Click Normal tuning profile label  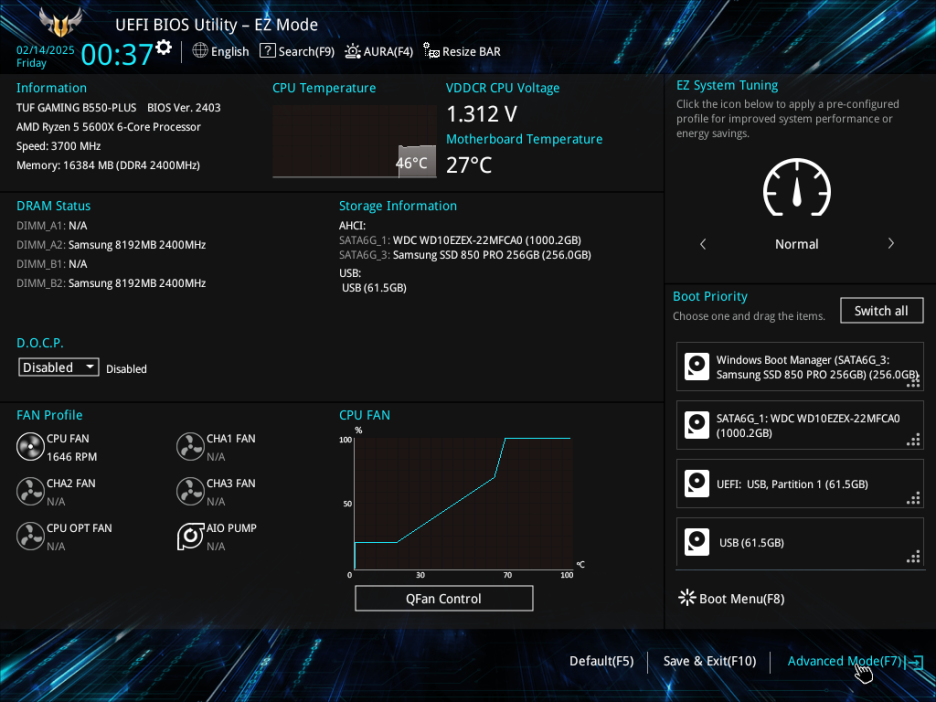coord(796,244)
